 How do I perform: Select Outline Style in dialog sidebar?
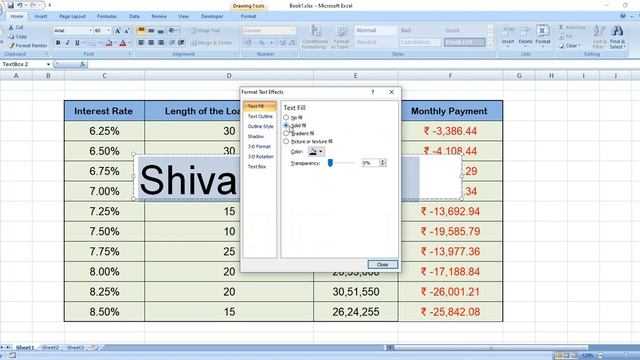(260, 127)
